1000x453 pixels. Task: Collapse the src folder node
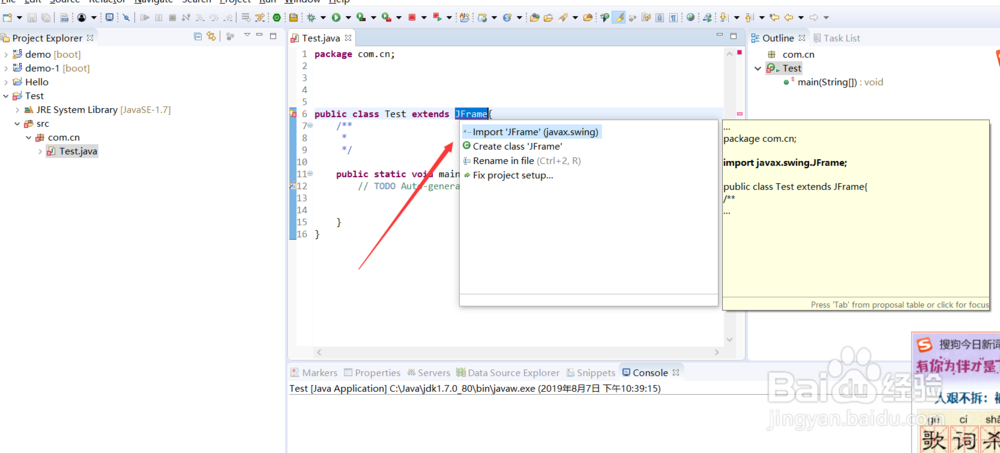click(x=17, y=124)
